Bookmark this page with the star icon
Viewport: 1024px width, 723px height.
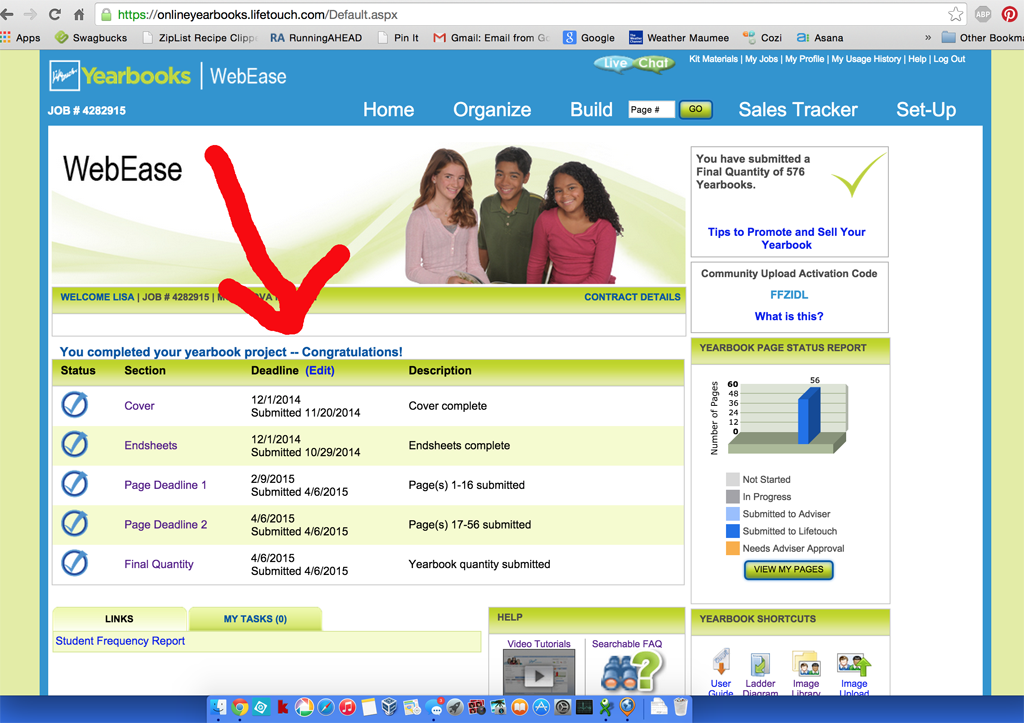coord(955,14)
